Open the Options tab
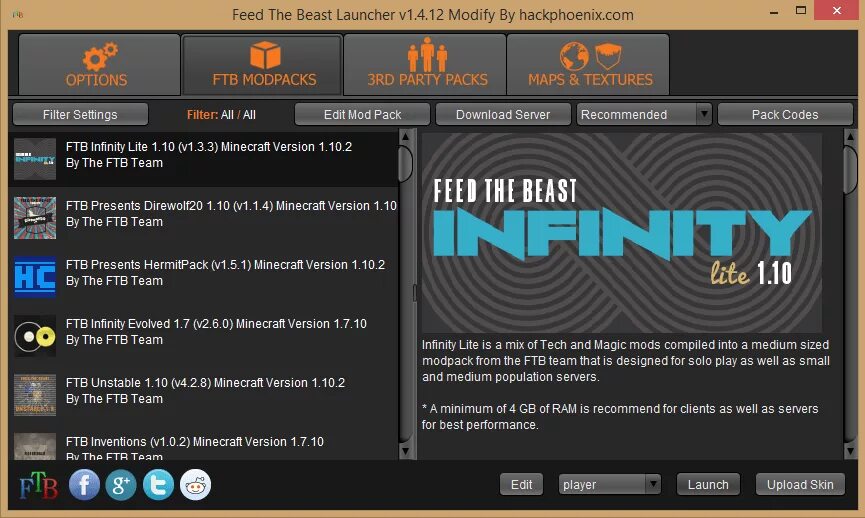 click(x=99, y=65)
